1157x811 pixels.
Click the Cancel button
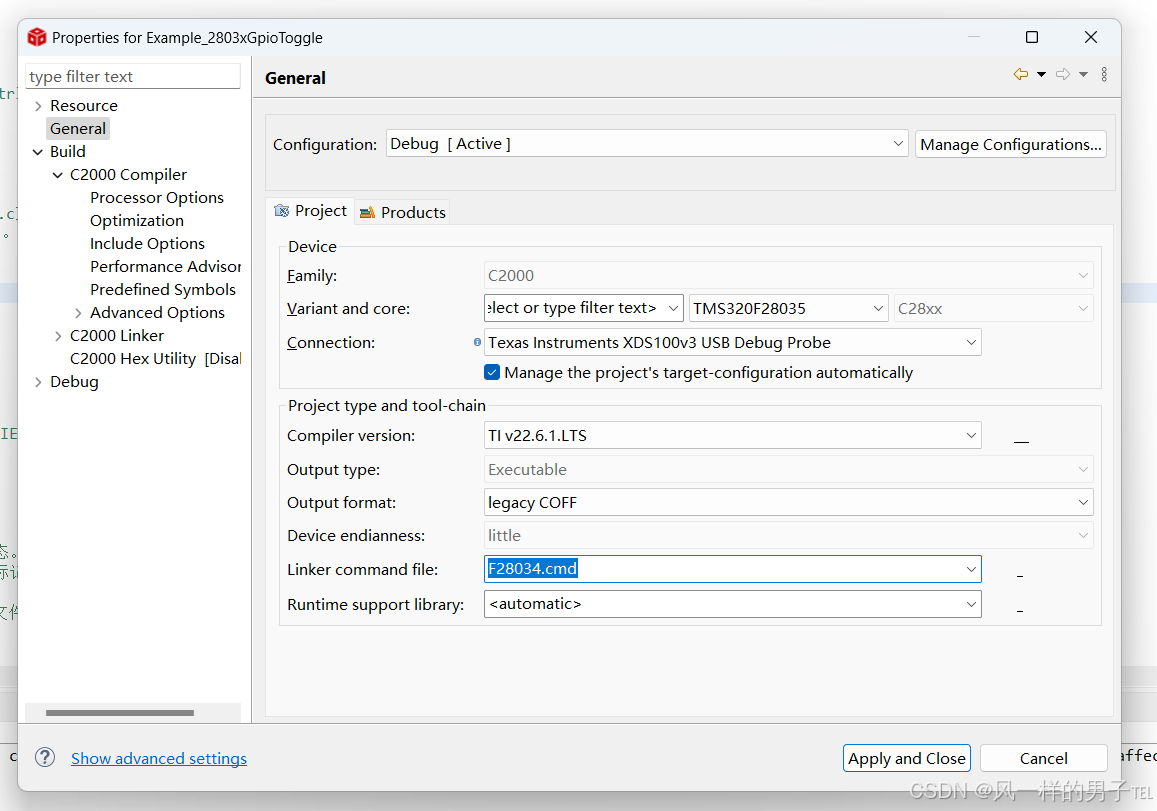[x=1043, y=758]
